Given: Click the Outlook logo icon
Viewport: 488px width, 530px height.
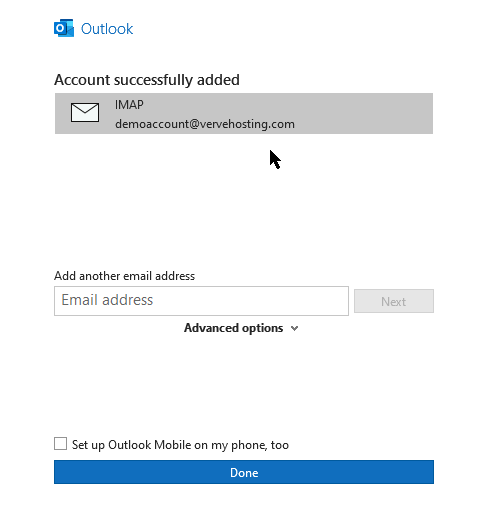Looking at the screenshot, I should [x=64, y=28].
